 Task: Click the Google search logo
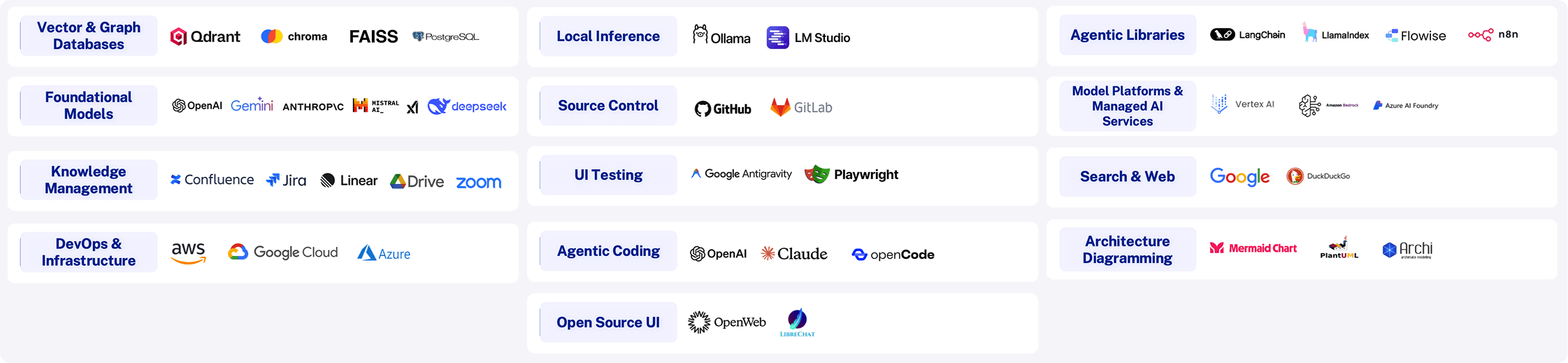1239,177
